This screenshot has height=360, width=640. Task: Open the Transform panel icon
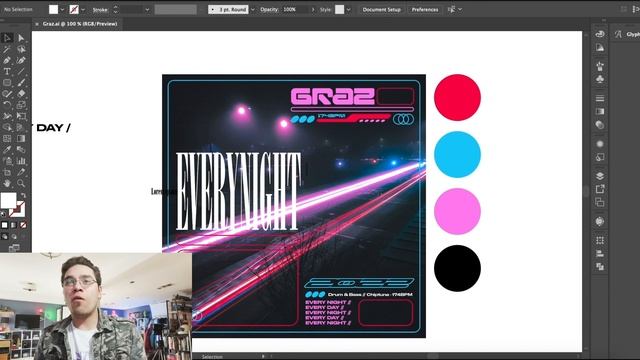click(x=600, y=240)
